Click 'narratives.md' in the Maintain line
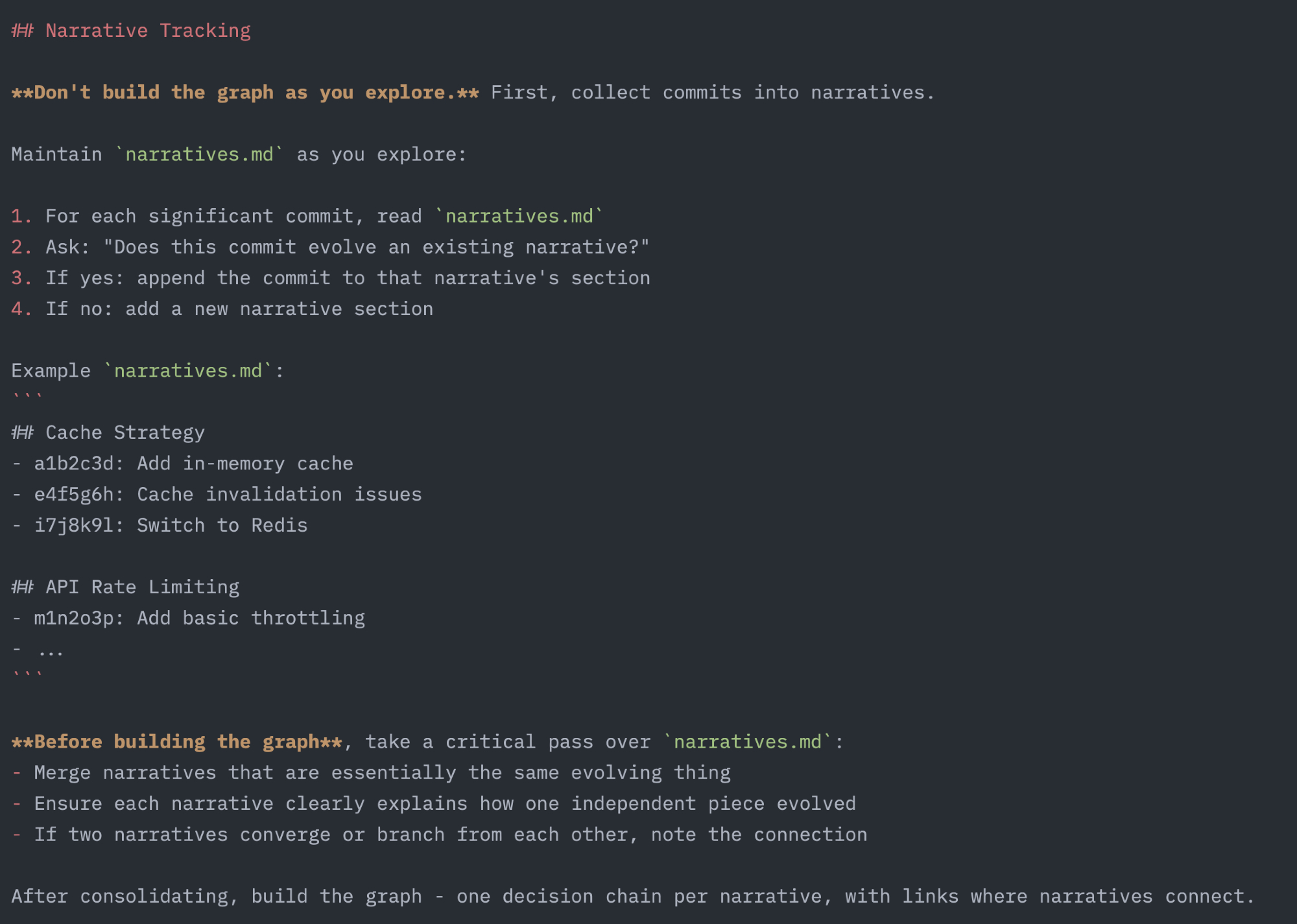 (199, 154)
